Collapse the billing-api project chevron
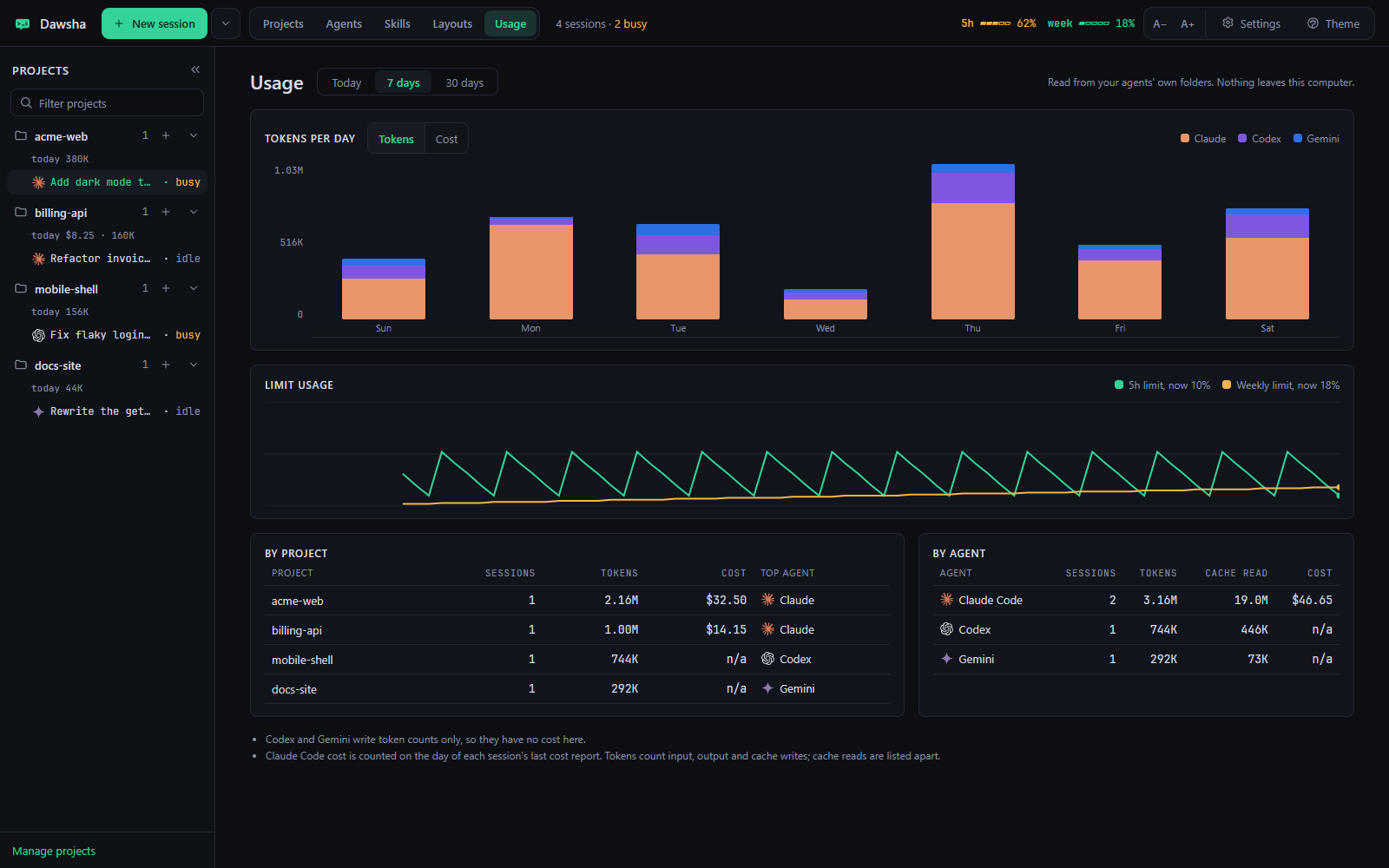Image resolution: width=1389 pixels, height=868 pixels. 194,212
